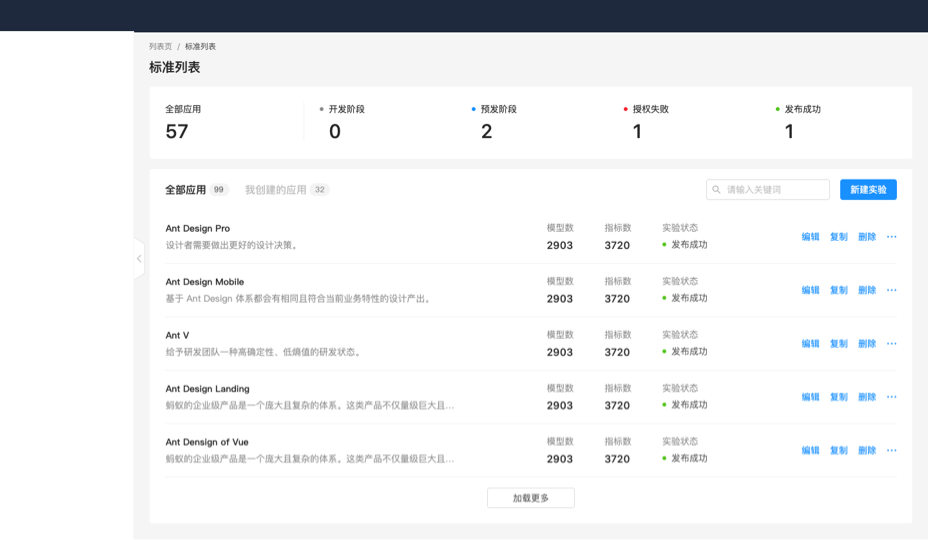Image resolution: width=928 pixels, height=540 pixels.
Task: Copy the Ant Design Pro entry
Action: coord(839,237)
